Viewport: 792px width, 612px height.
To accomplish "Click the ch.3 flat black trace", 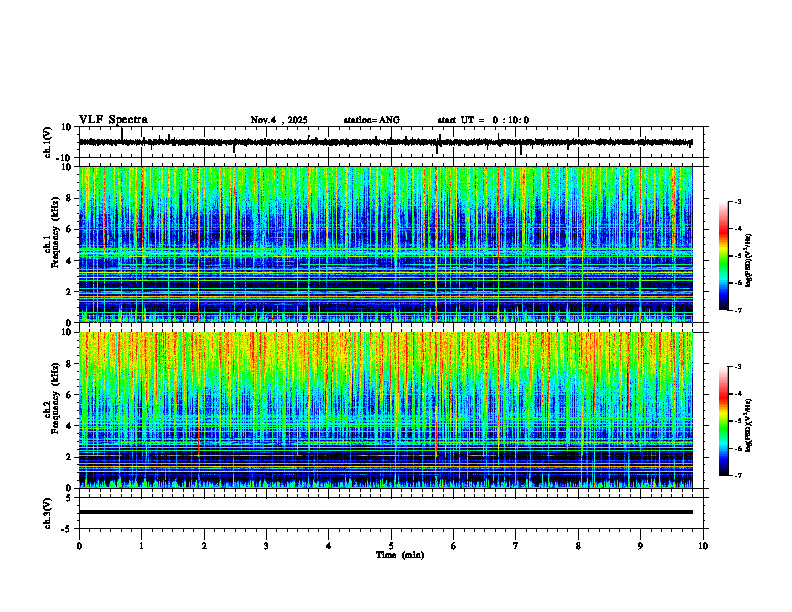I will 385,512.
